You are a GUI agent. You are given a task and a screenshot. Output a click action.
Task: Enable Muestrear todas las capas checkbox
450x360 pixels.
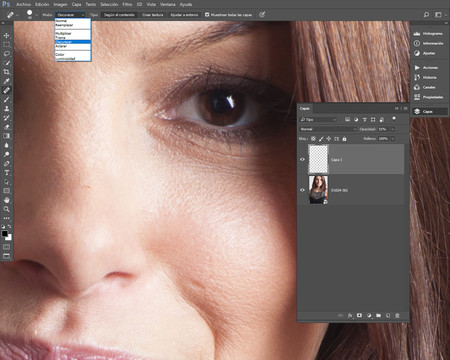pyautogui.click(x=207, y=15)
